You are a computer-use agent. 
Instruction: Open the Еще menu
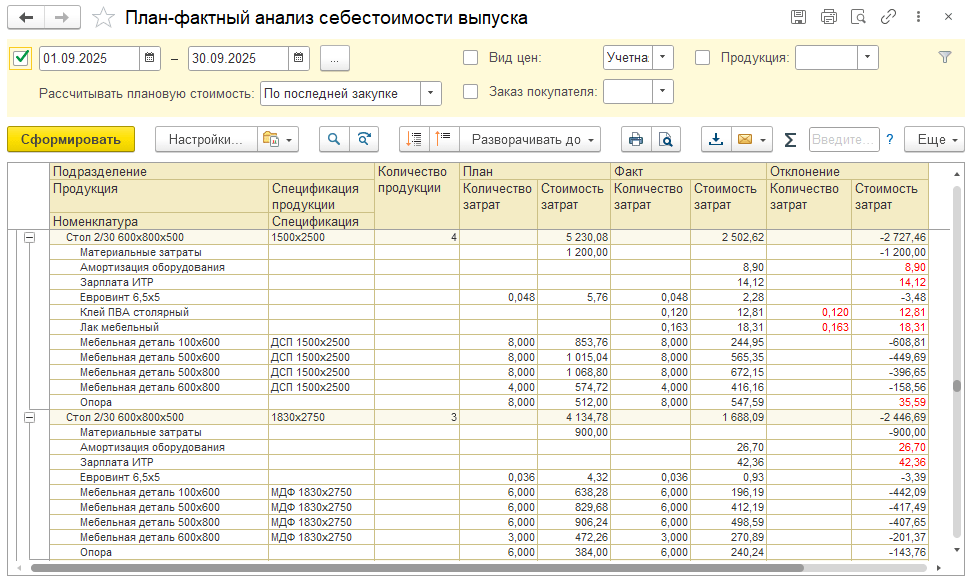coord(936,140)
